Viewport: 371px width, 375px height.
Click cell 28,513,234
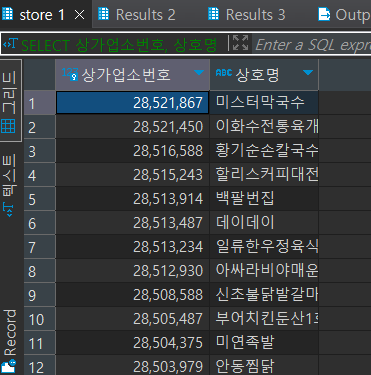[133, 247]
